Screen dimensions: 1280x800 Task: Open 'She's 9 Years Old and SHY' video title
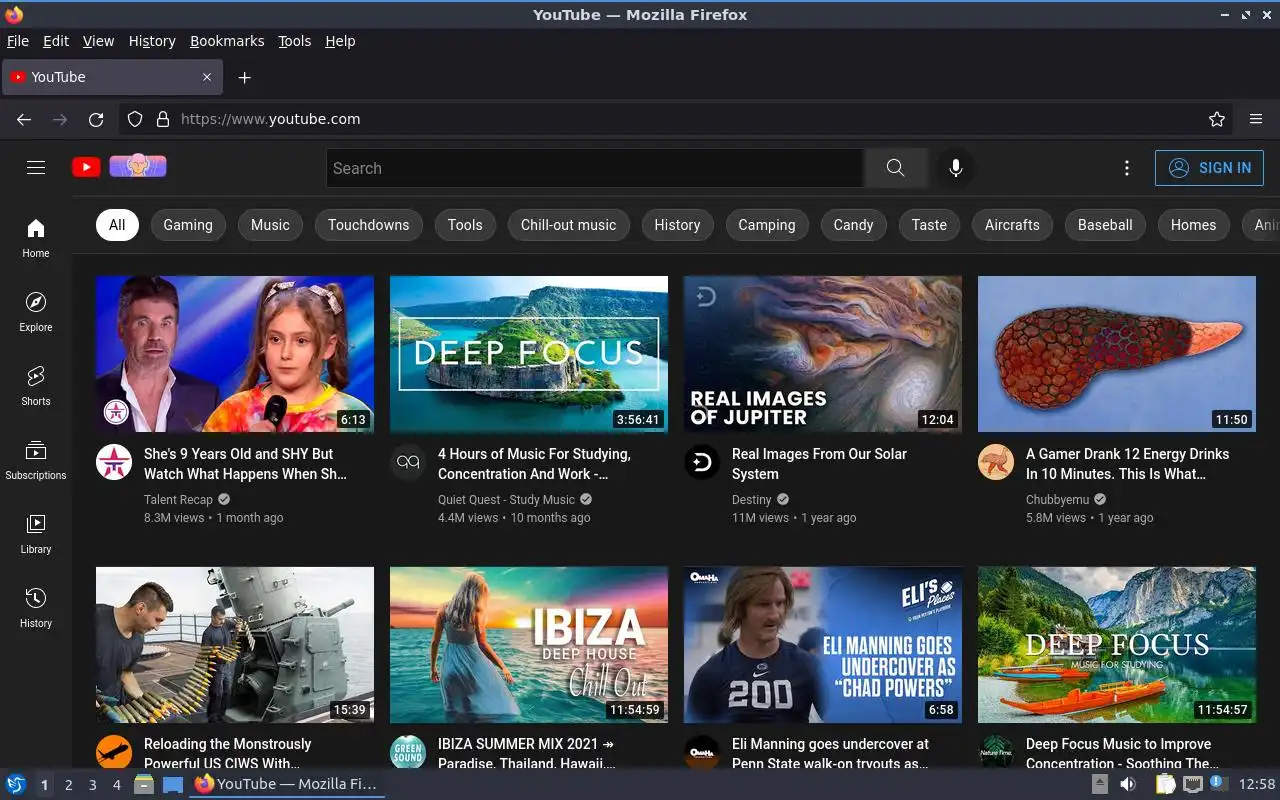click(x=245, y=464)
